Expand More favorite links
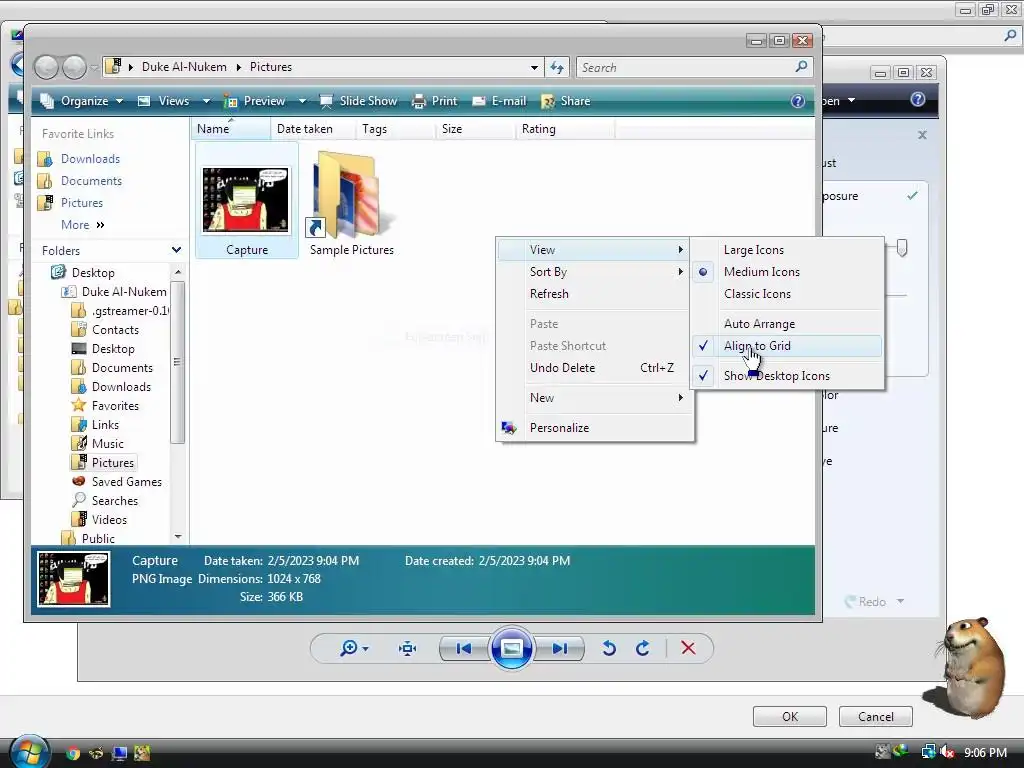1024x768 pixels. coord(82,225)
